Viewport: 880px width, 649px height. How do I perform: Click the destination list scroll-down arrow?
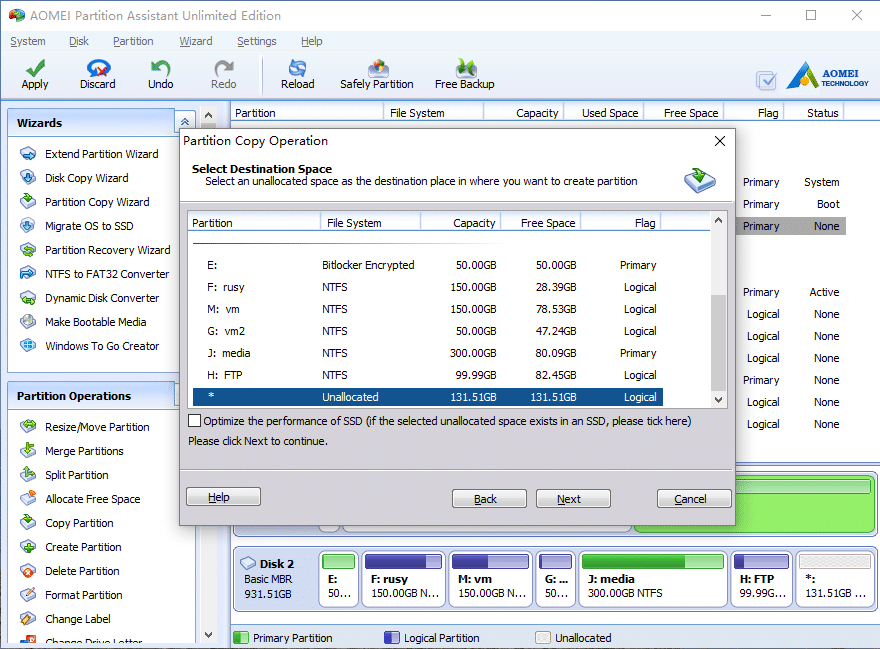(x=718, y=399)
